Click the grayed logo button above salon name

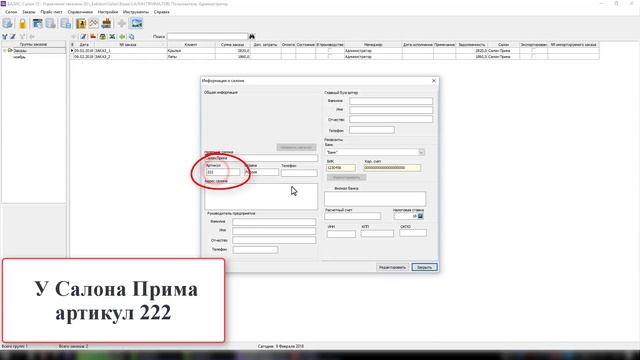(296, 147)
